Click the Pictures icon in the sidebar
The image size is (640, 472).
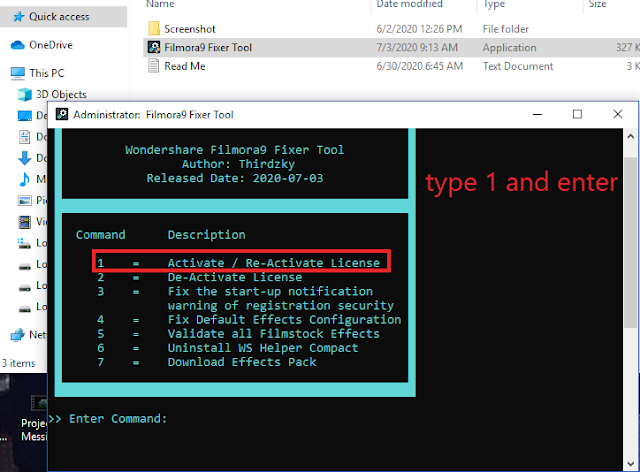[24, 200]
